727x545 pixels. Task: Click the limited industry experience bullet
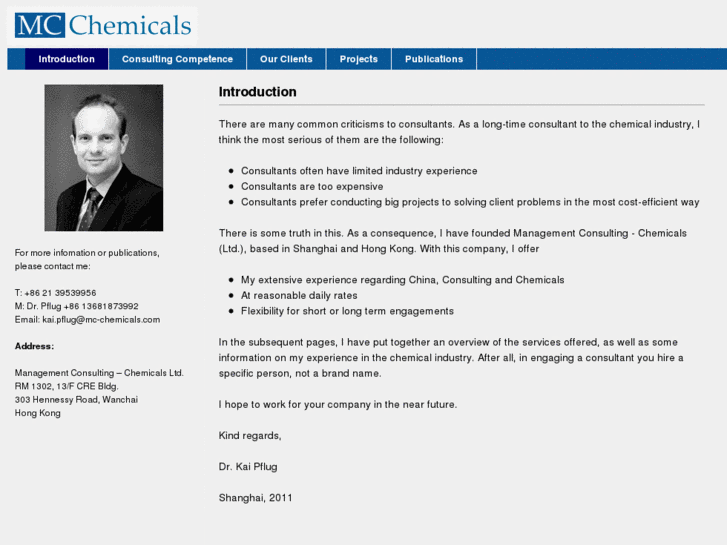pos(359,171)
